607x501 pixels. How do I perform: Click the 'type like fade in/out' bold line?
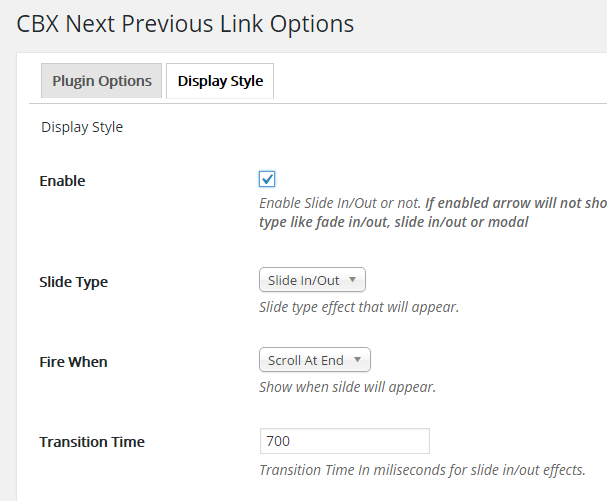[393, 222]
